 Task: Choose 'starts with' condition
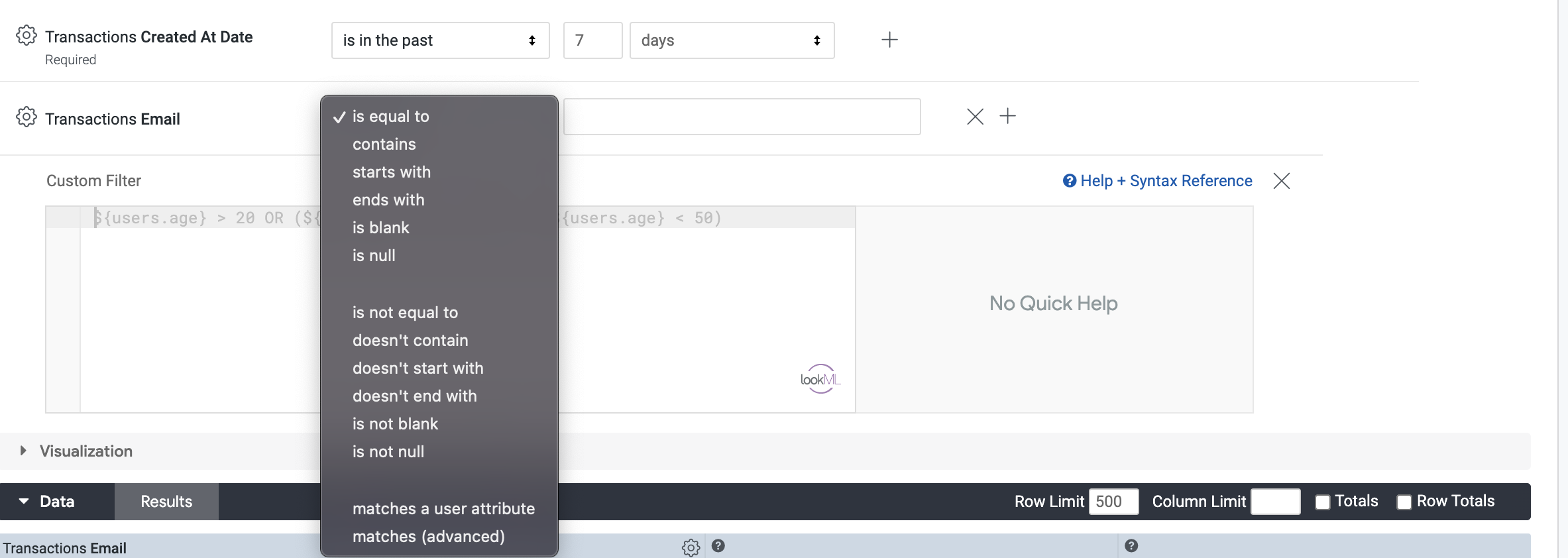click(439, 172)
